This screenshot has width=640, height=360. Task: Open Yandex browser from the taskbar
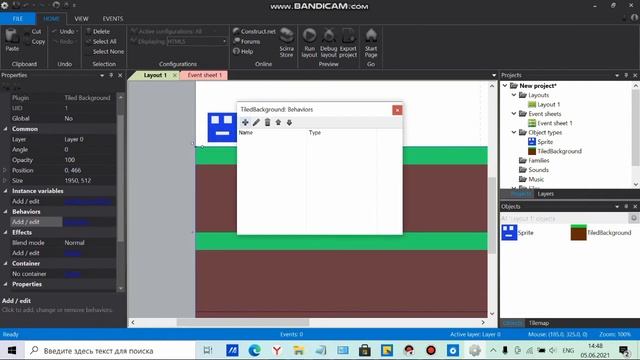(277, 350)
